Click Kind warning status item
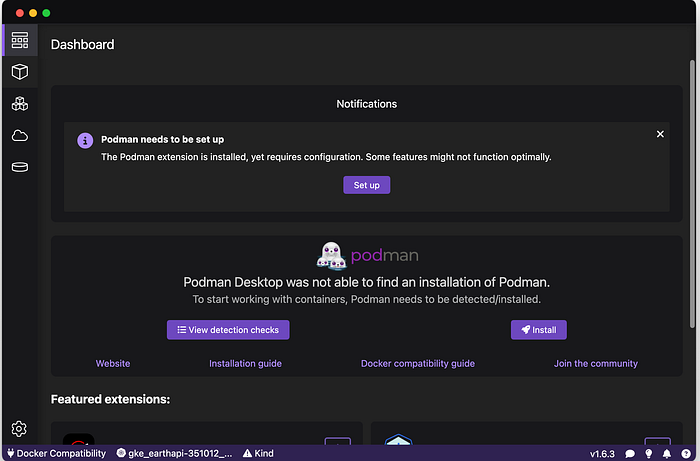This screenshot has height=461, width=700. [x=258, y=453]
